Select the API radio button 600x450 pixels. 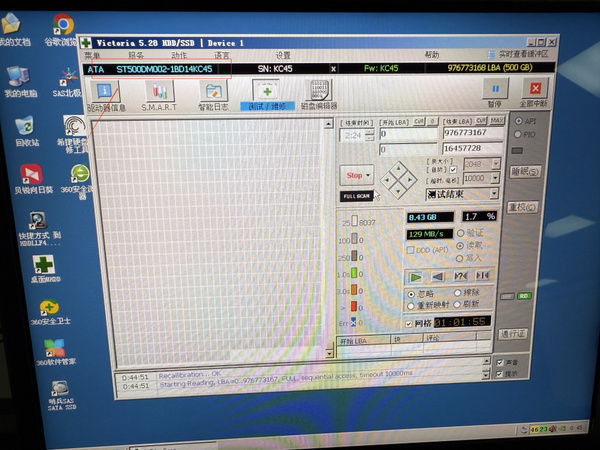pyautogui.click(x=518, y=121)
